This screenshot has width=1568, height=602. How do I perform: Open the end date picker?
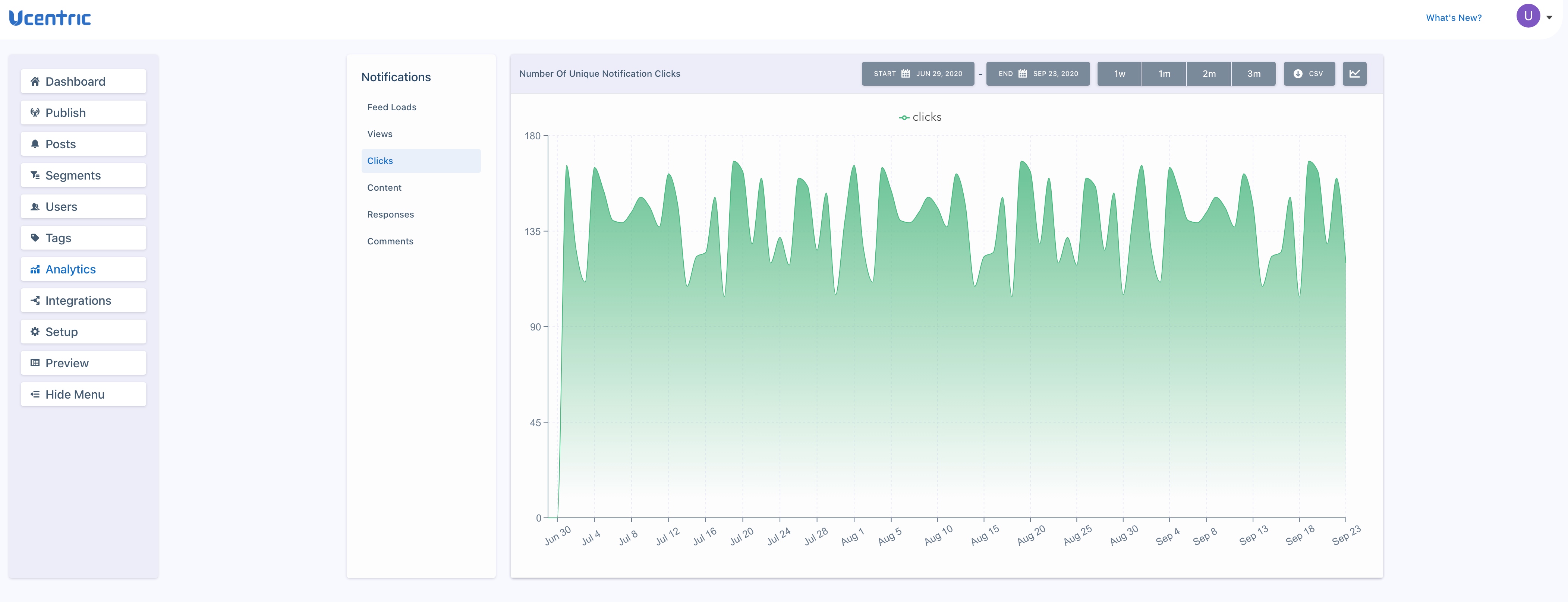click(x=1037, y=74)
